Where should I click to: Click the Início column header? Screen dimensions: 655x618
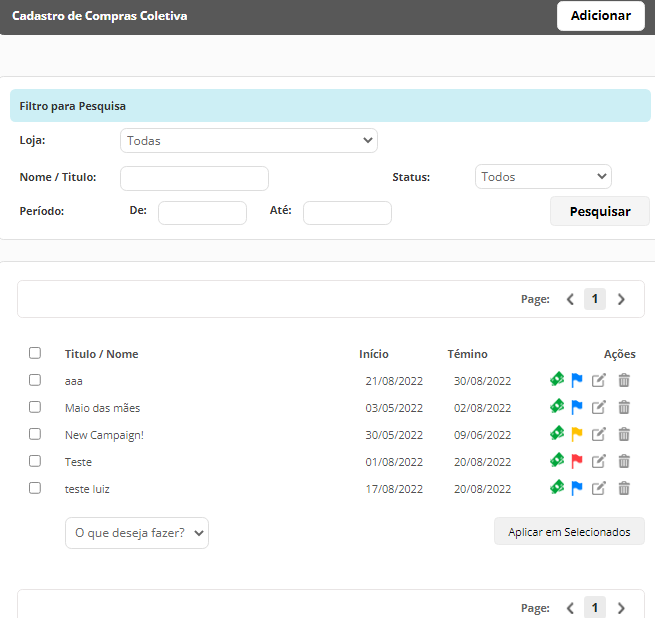[x=374, y=354]
